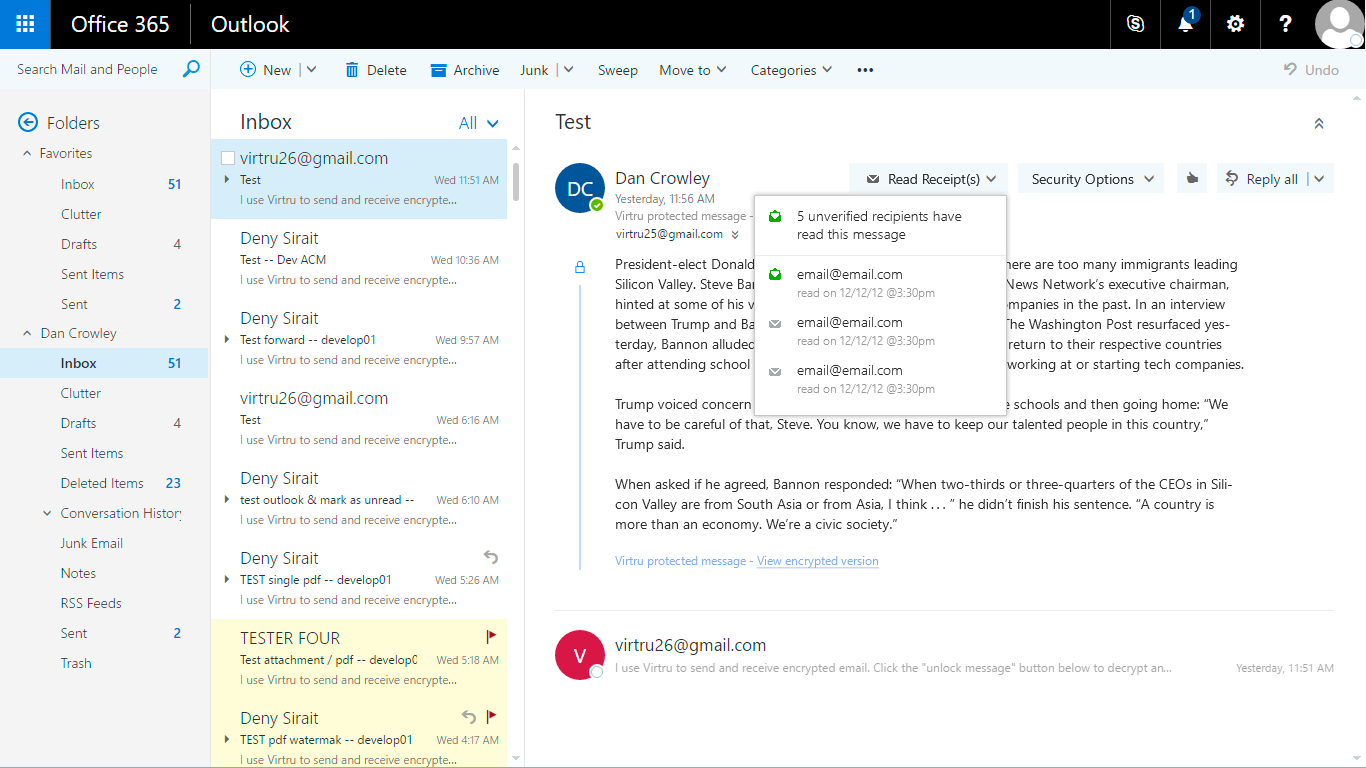The height and width of the screenshot is (768, 1366).
Task: Open Reply all dropdown arrow
Action: [x=1320, y=179]
